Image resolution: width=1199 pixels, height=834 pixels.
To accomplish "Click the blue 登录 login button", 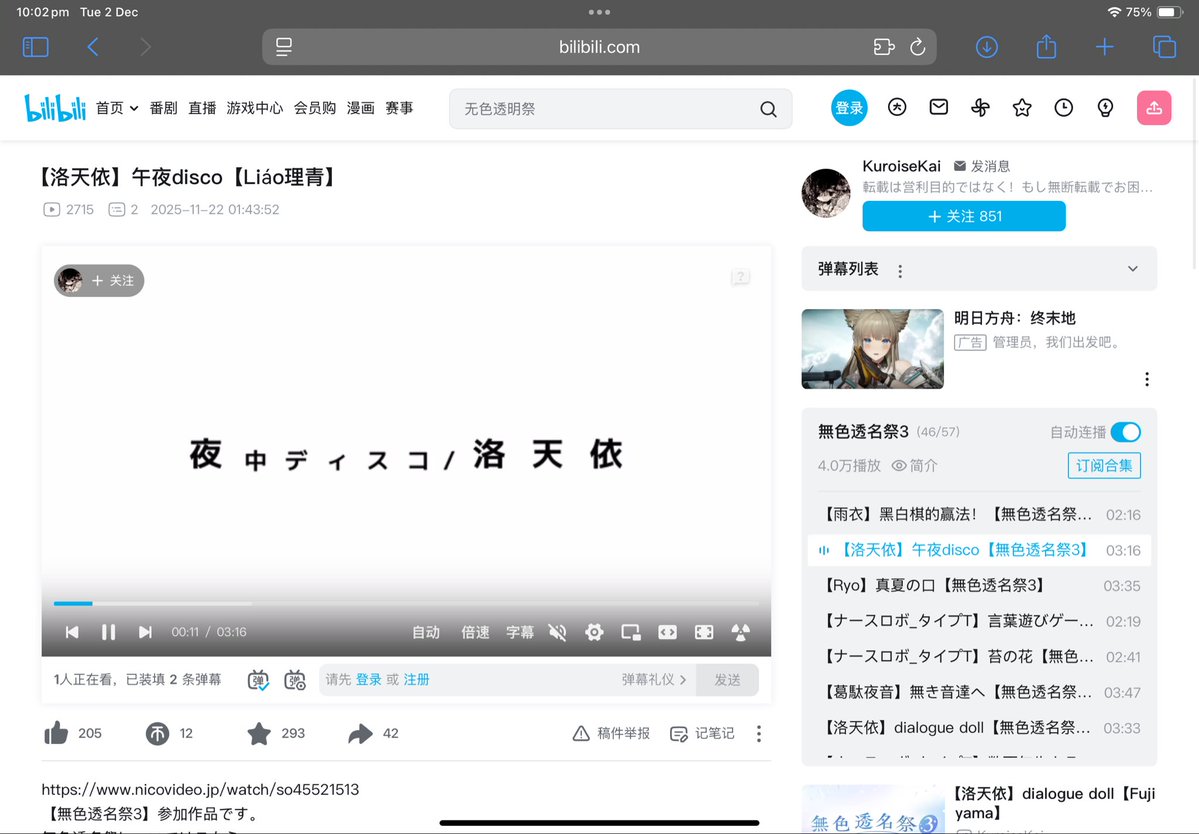I will pos(849,107).
